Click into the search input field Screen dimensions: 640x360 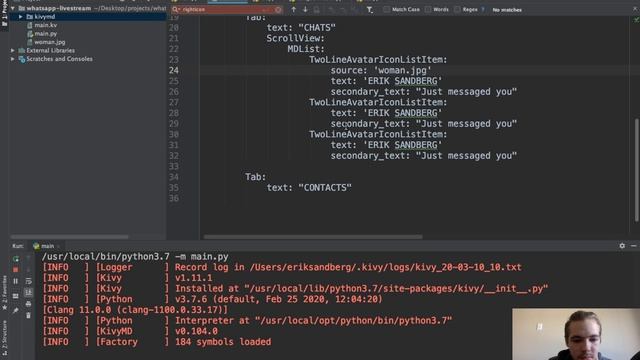coord(227,9)
